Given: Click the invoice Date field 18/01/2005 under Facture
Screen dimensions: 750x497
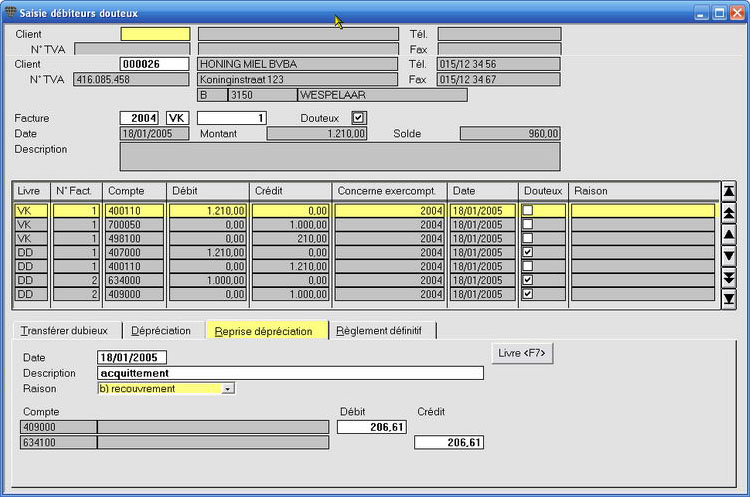Looking at the screenshot, I should [x=154, y=133].
